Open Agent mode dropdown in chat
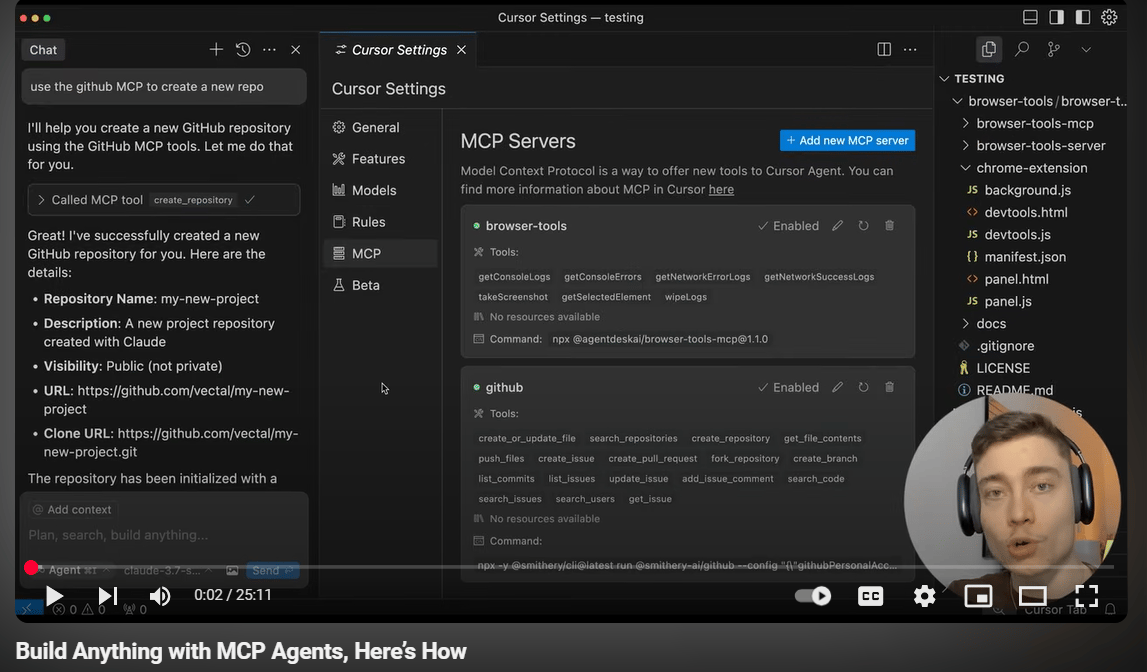 pyautogui.click(x=71, y=570)
